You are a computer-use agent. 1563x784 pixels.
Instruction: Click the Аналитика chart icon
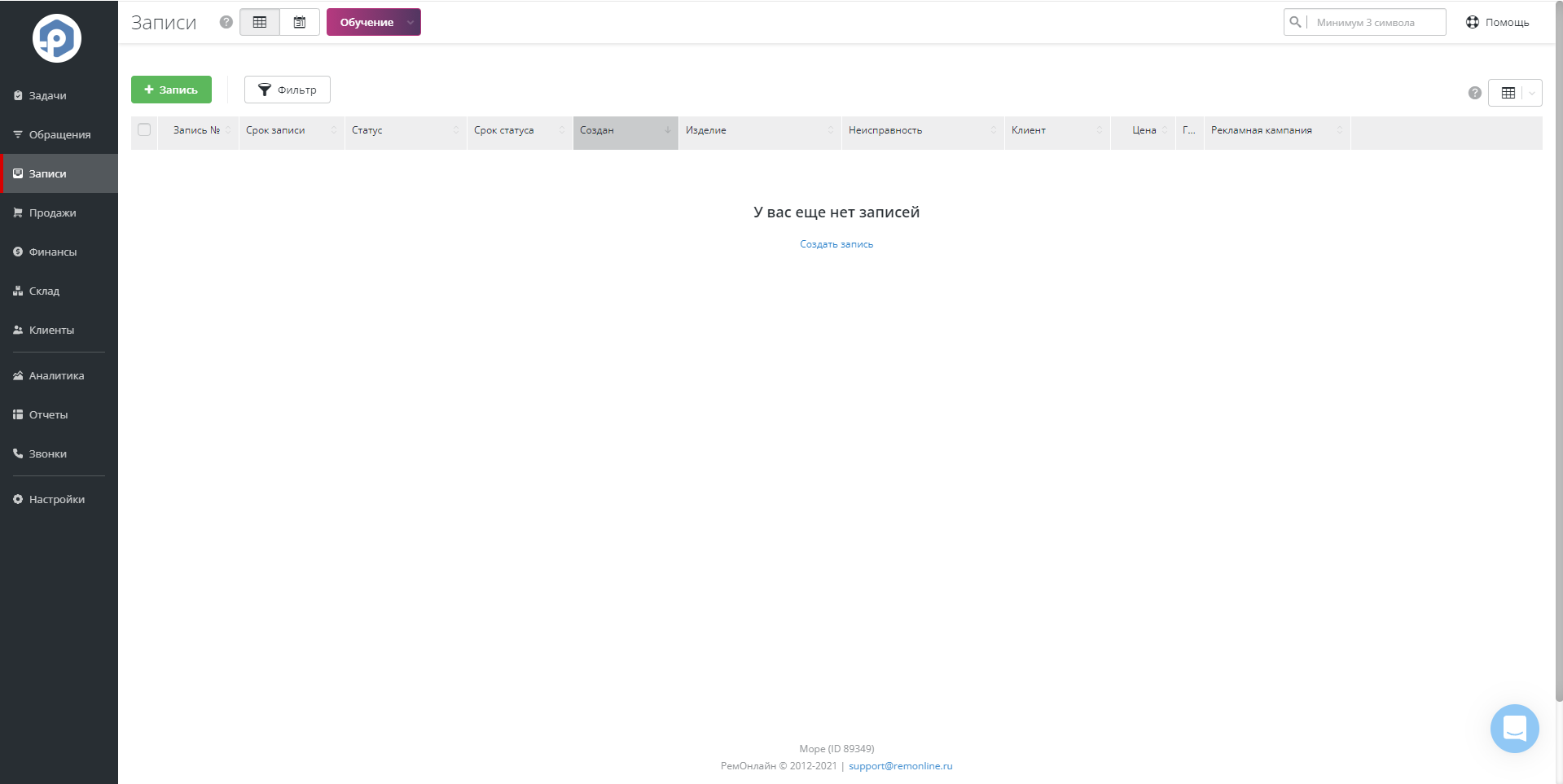tap(18, 375)
